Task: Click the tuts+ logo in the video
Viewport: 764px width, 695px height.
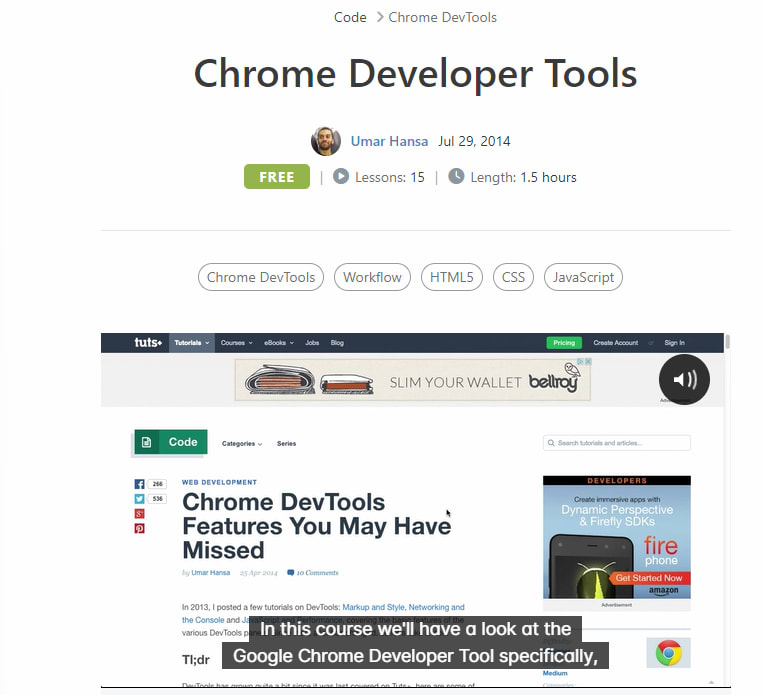Action: (x=148, y=343)
